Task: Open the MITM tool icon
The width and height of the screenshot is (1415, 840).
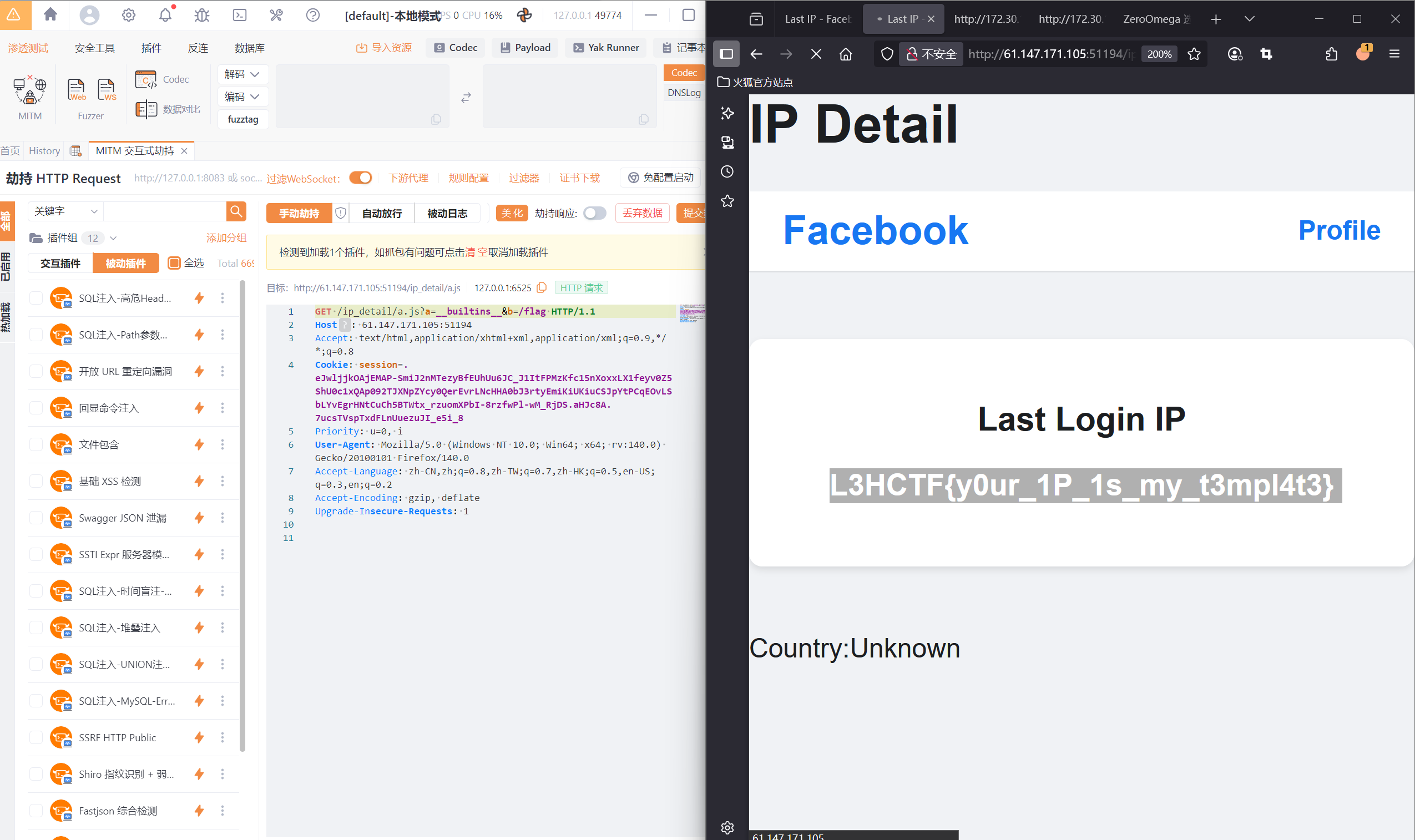Action: (29, 90)
